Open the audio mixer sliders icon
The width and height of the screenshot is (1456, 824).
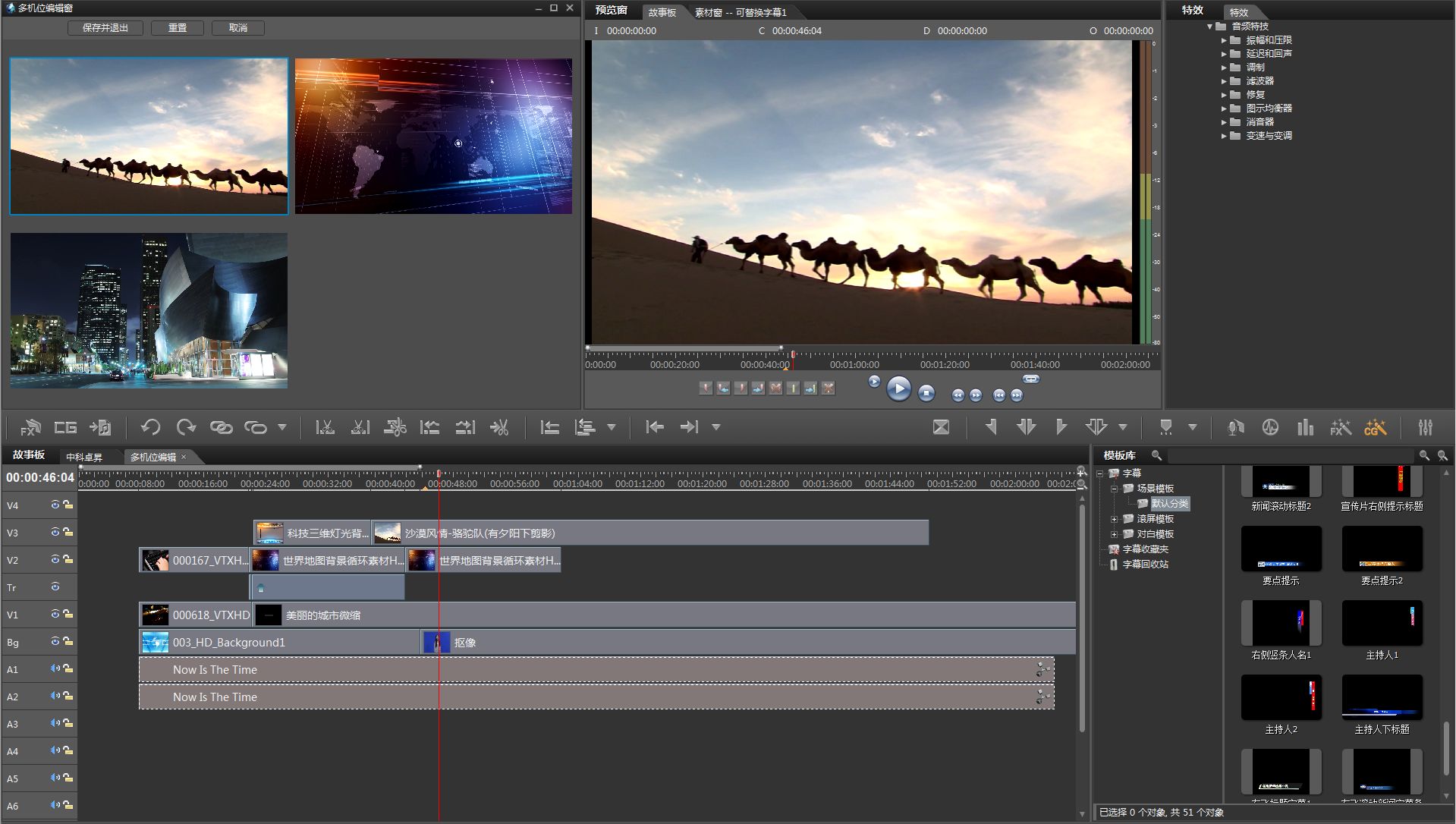pyautogui.click(x=1425, y=427)
